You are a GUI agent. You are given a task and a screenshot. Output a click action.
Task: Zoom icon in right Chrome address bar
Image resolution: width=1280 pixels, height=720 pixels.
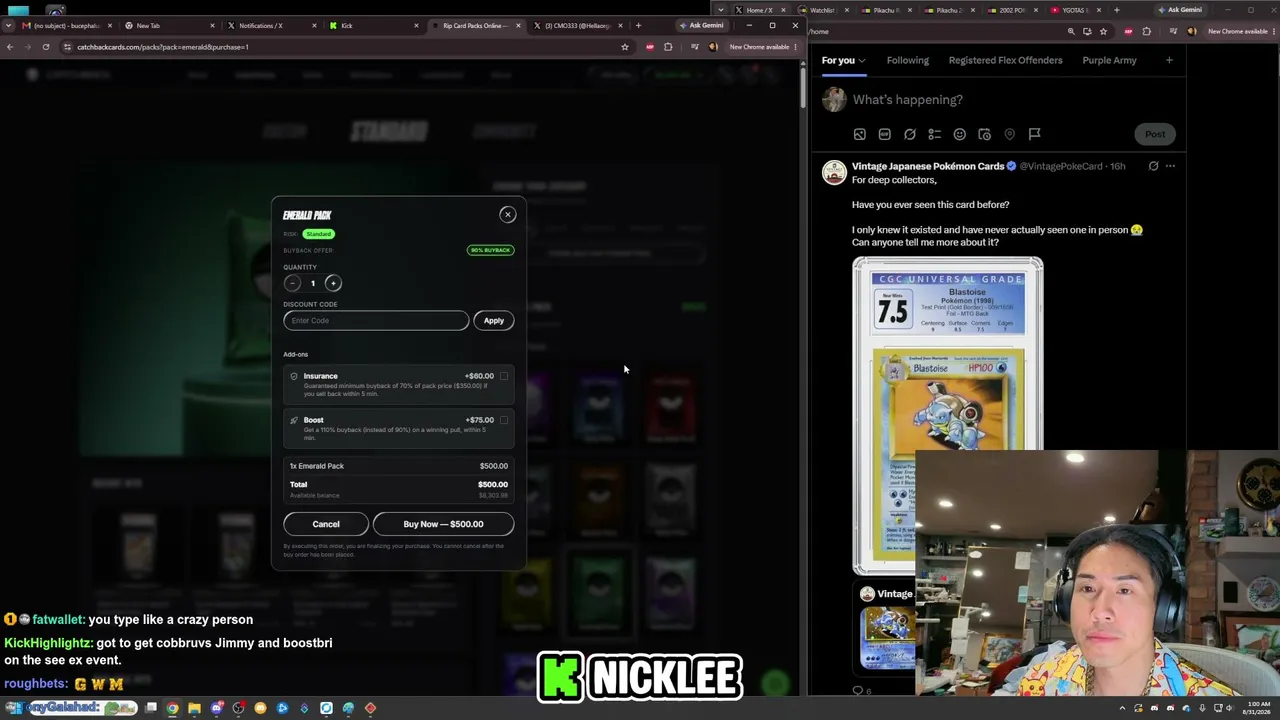tap(1071, 31)
